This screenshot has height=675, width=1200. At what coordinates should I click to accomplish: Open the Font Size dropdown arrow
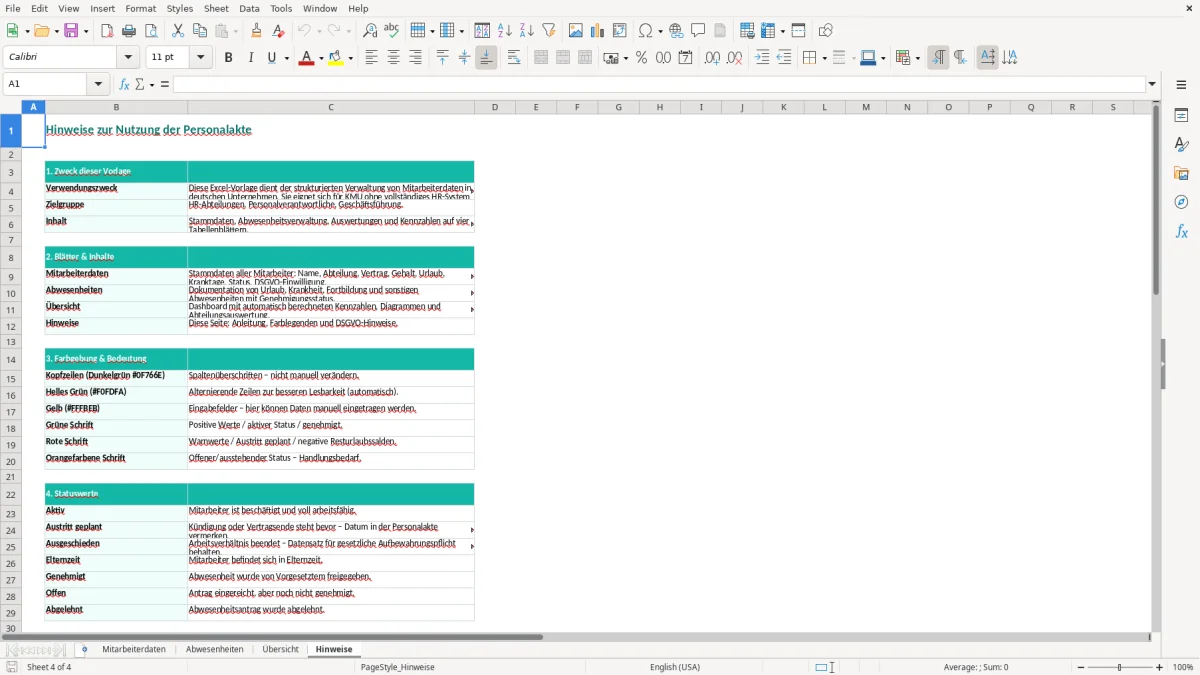click(201, 58)
